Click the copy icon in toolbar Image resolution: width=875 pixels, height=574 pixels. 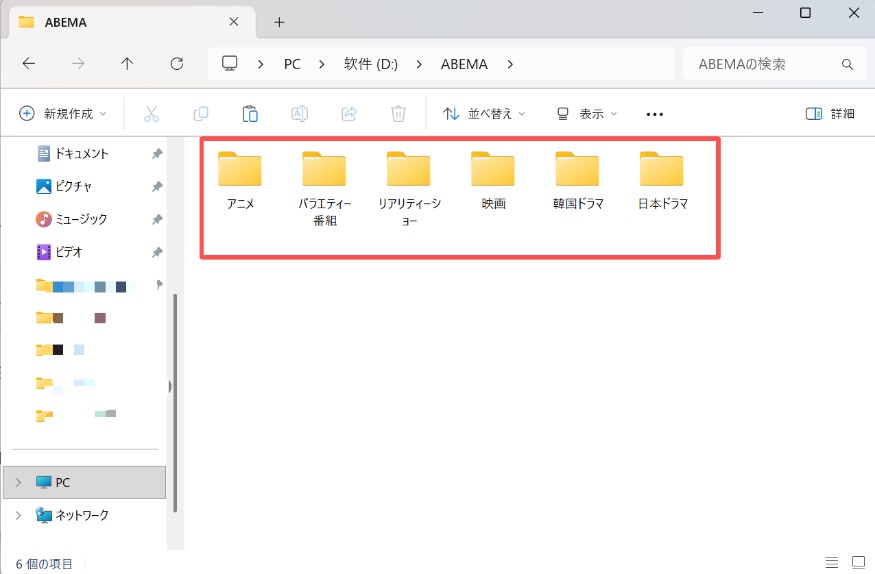click(201, 114)
